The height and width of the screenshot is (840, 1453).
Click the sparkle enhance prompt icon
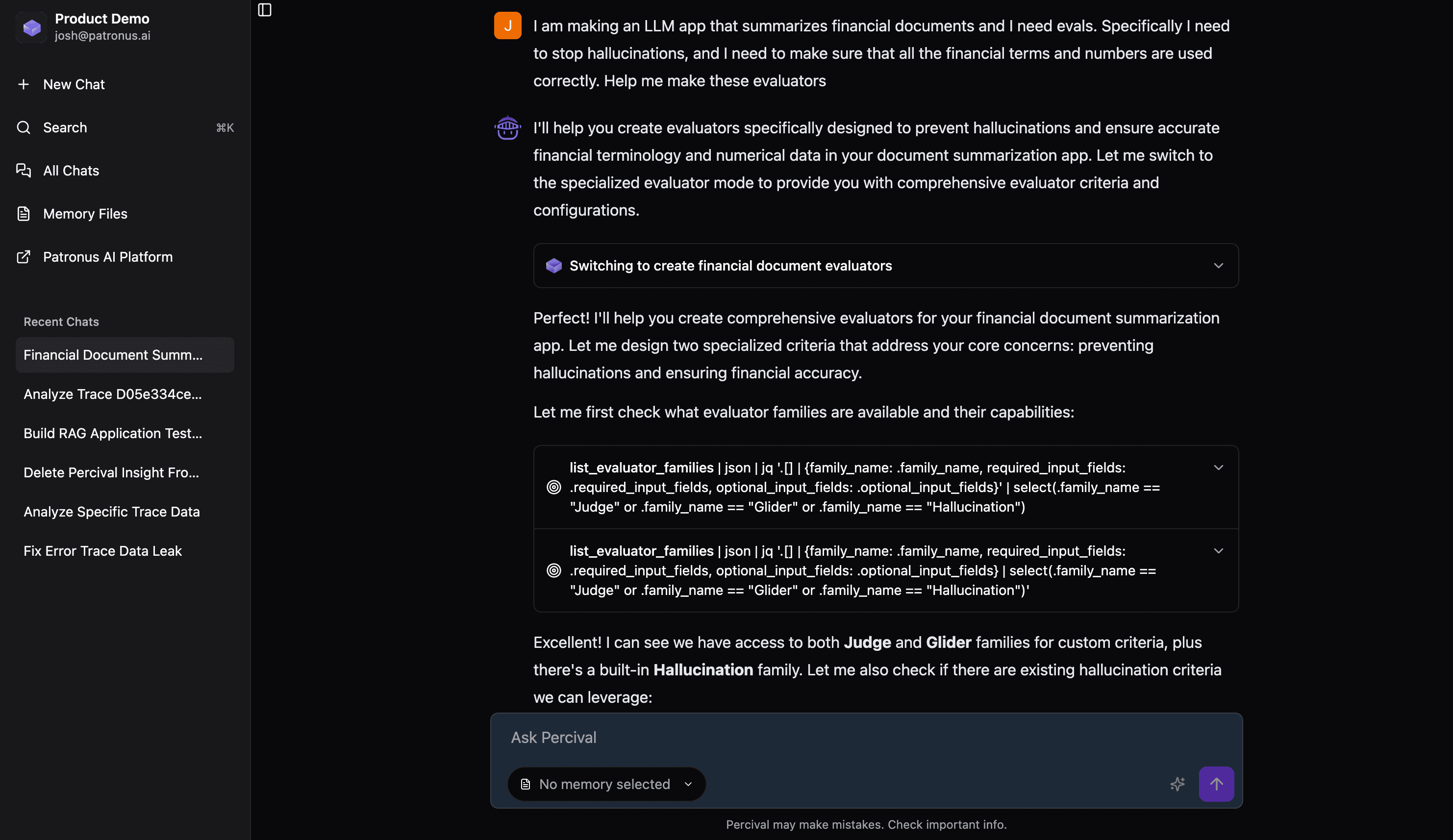pyautogui.click(x=1177, y=784)
